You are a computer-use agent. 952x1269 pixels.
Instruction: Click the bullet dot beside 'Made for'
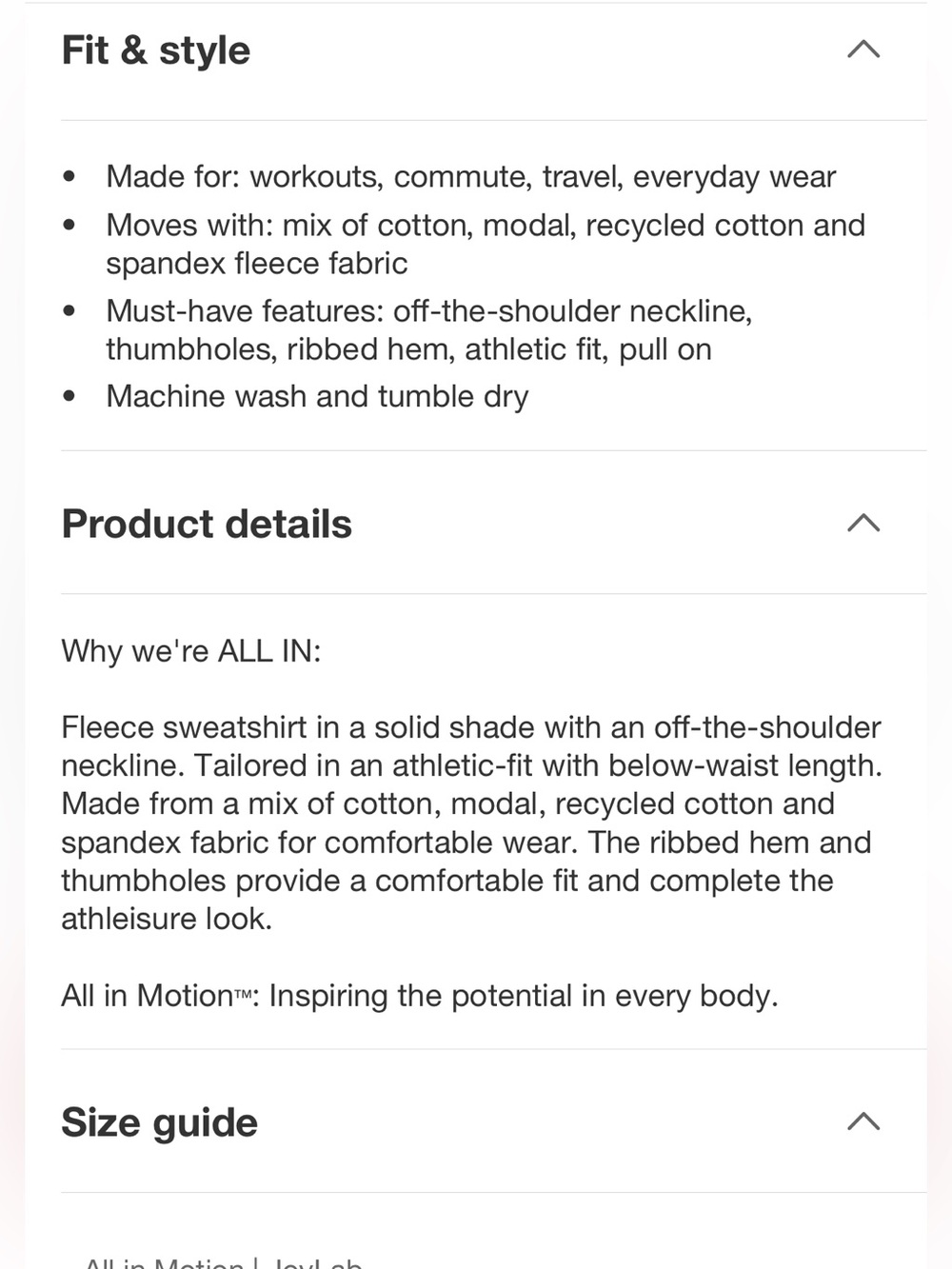click(x=69, y=177)
